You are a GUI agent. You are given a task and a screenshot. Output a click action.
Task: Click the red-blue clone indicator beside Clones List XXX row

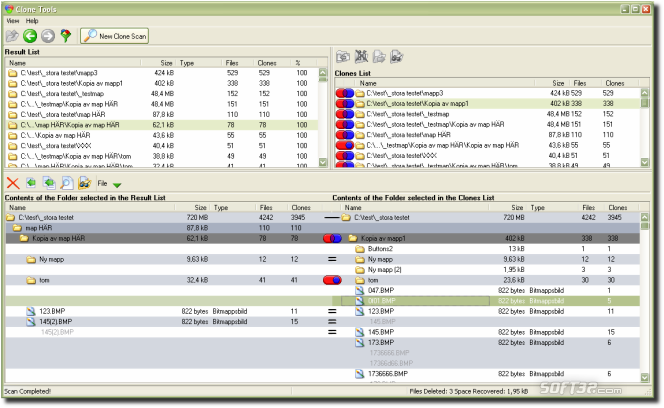345,155
